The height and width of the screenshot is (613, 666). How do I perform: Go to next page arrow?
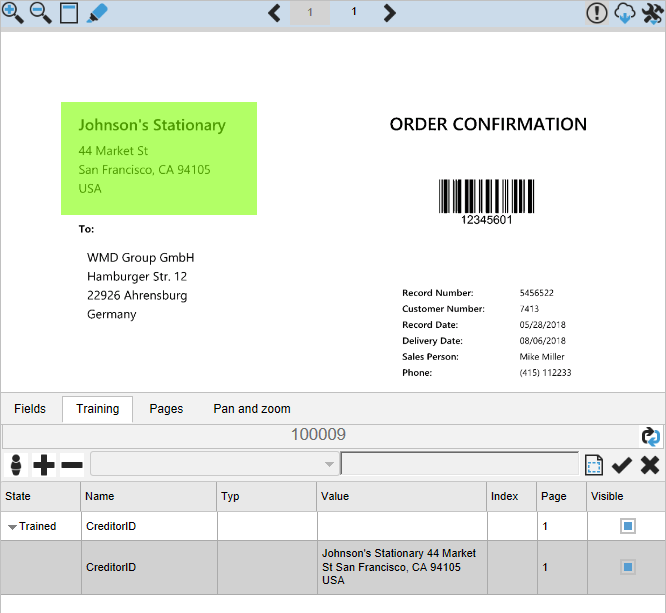pyautogui.click(x=389, y=13)
